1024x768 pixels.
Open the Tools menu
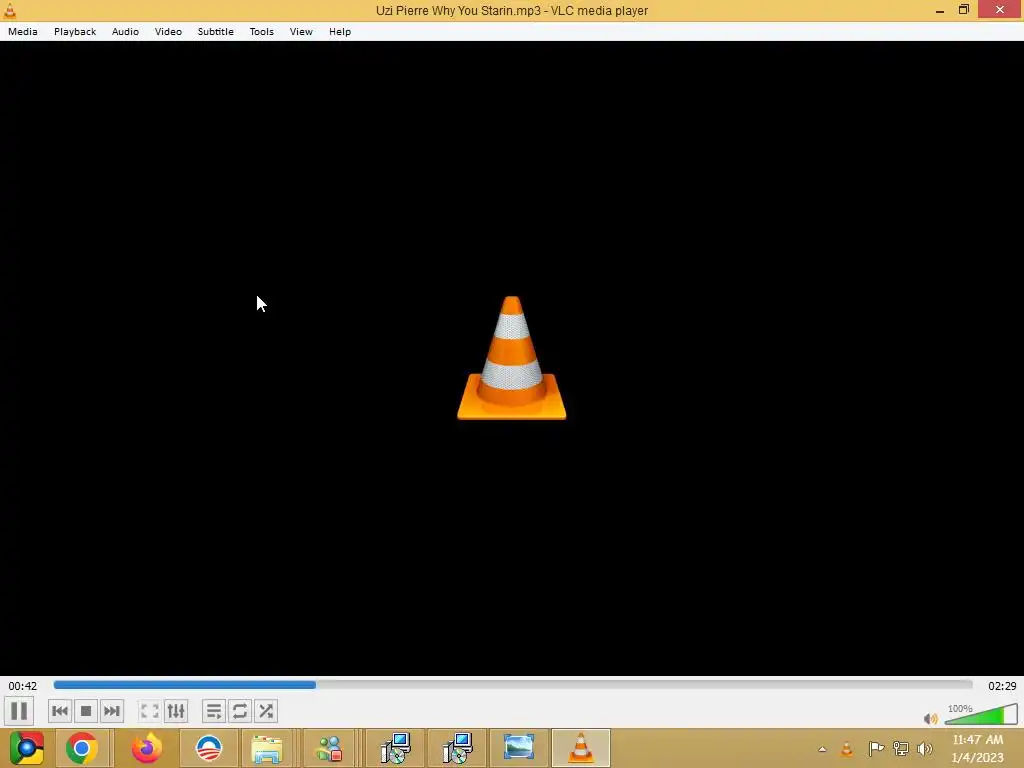tap(262, 31)
